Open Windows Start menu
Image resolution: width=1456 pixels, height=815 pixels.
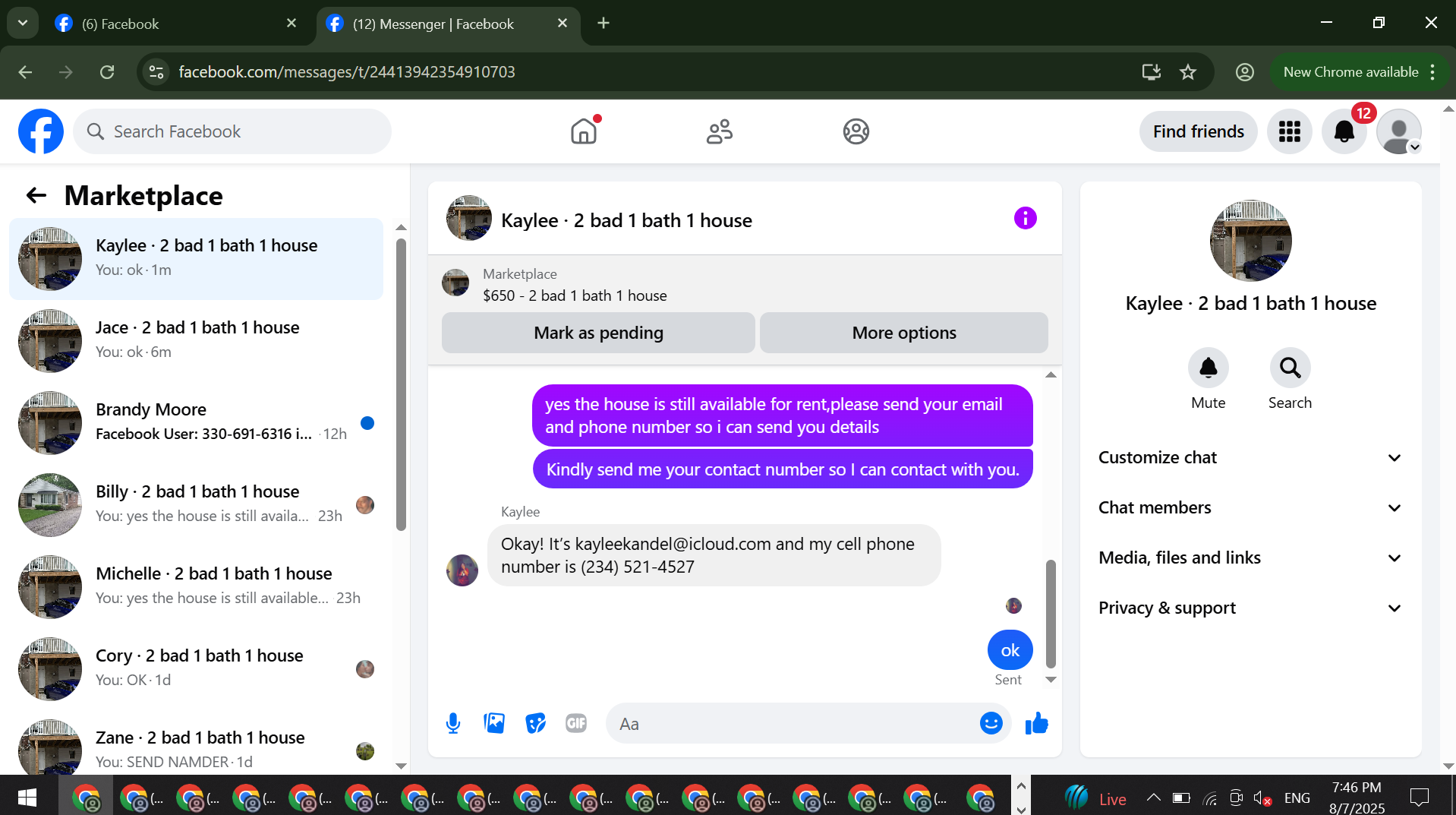tap(27, 798)
